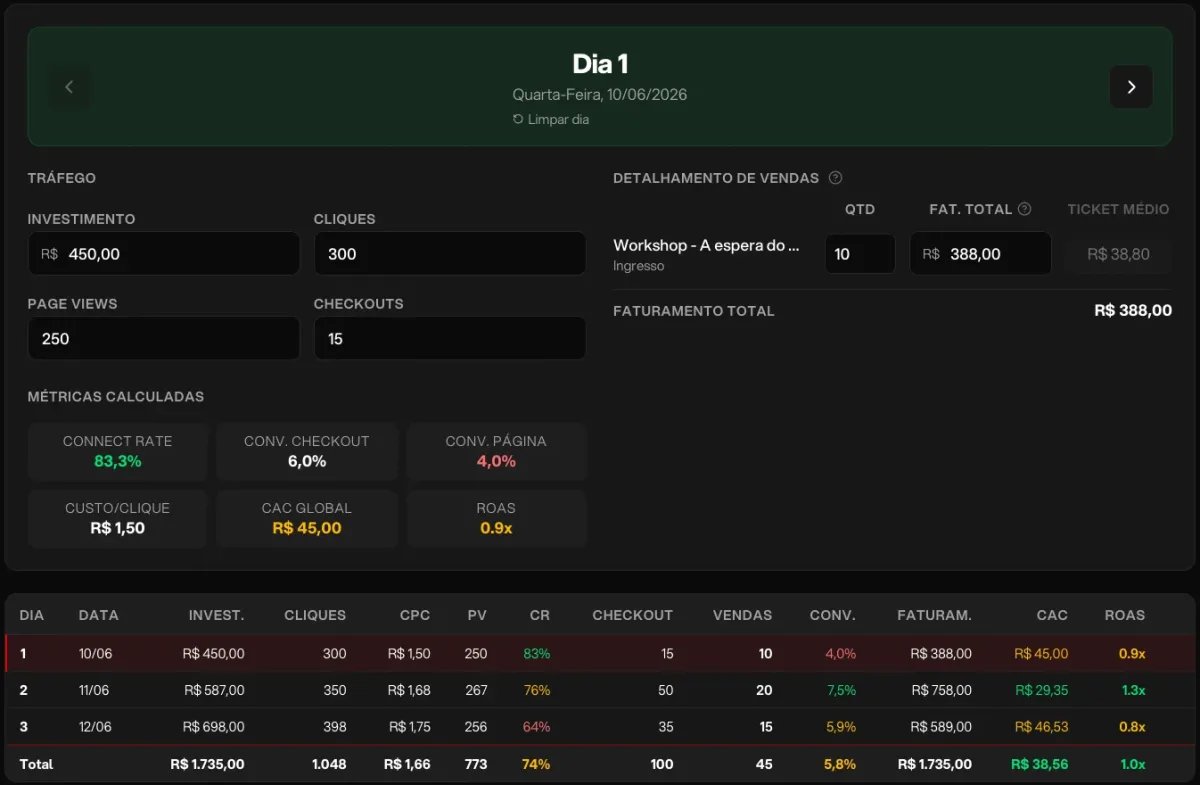This screenshot has width=1200, height=785.
Task: Edit the Fat. Total R$ 388,00 field
Action: click(x=980, y=254)
